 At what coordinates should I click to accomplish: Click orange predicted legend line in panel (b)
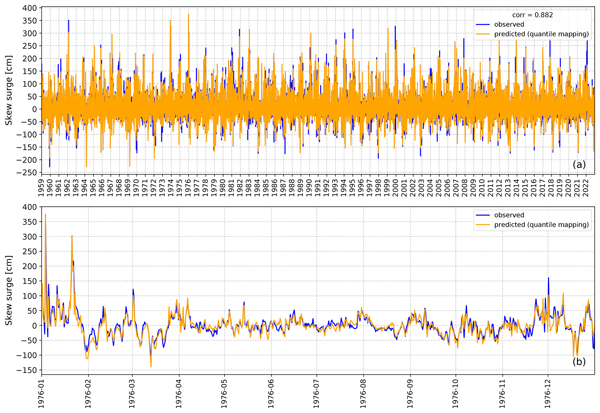tap(483, 225)
